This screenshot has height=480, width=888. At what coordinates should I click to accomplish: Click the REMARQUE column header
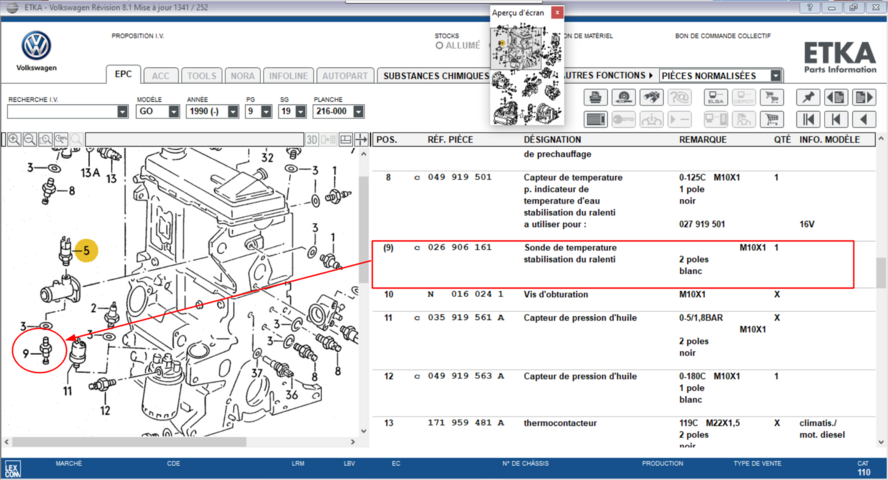click(x=703, y=140)
